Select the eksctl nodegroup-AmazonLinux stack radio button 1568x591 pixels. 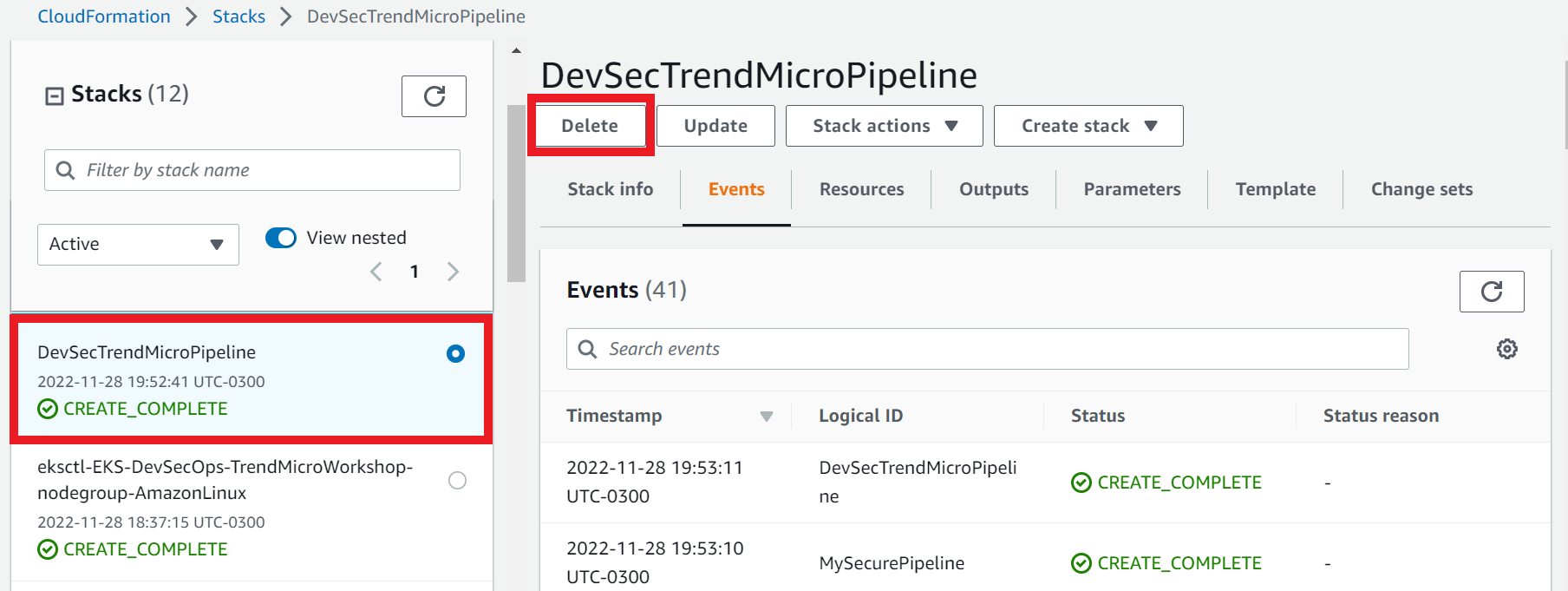click(x=457, y=480)
